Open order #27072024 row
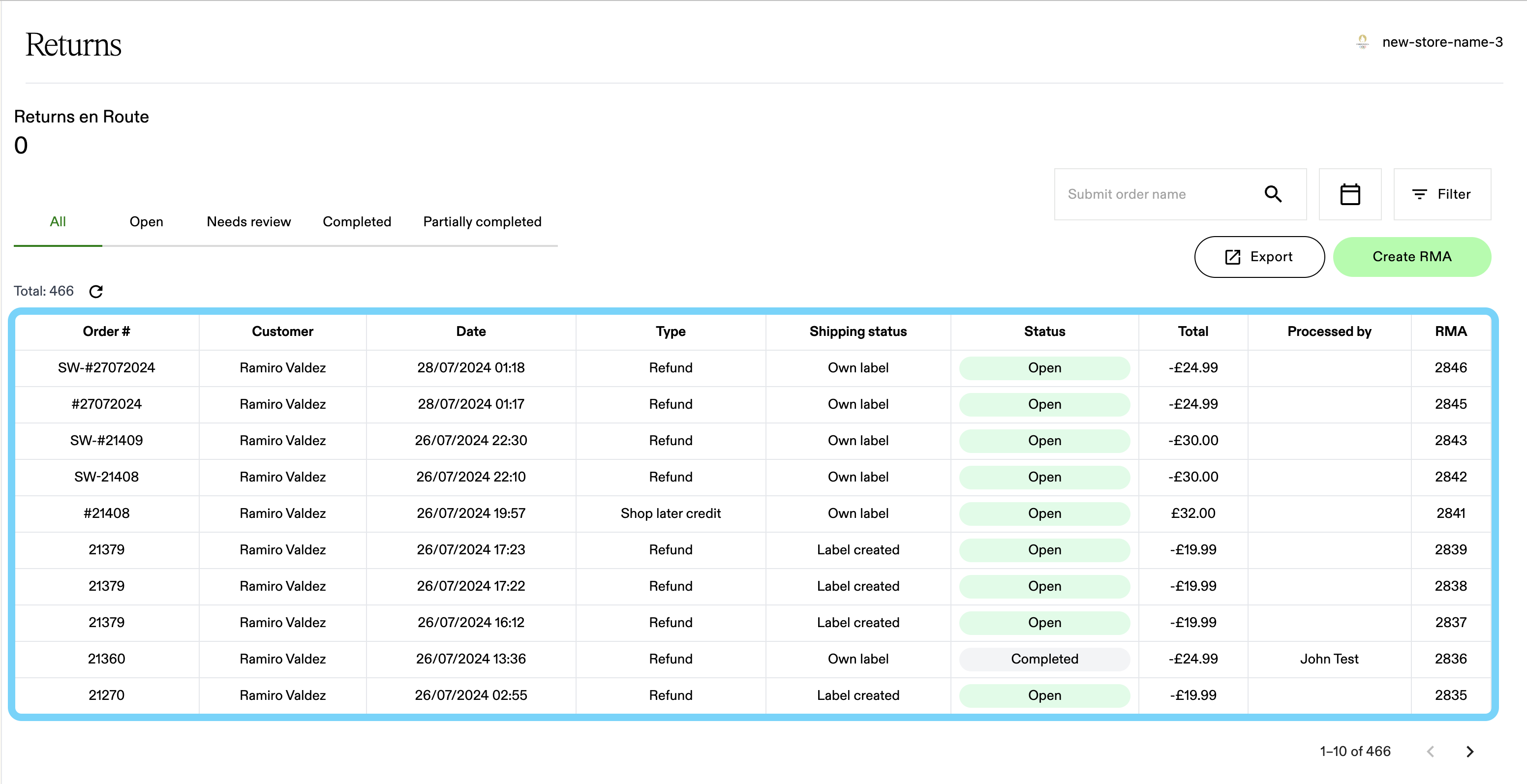This screenshot has height=784, width=1527. [106, 404]
